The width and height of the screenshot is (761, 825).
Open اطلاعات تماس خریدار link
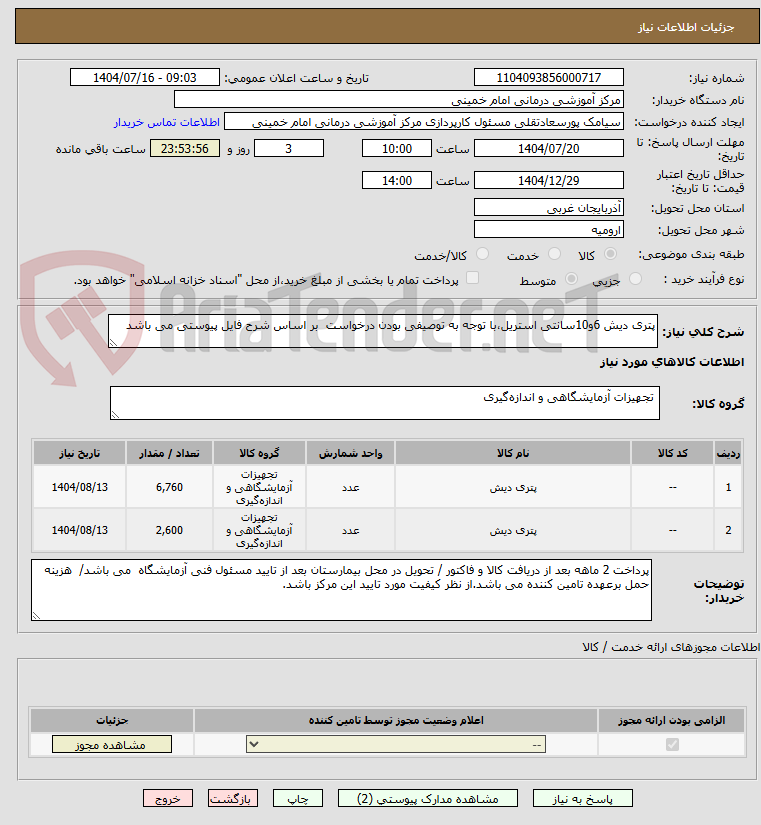pos(166,122)
